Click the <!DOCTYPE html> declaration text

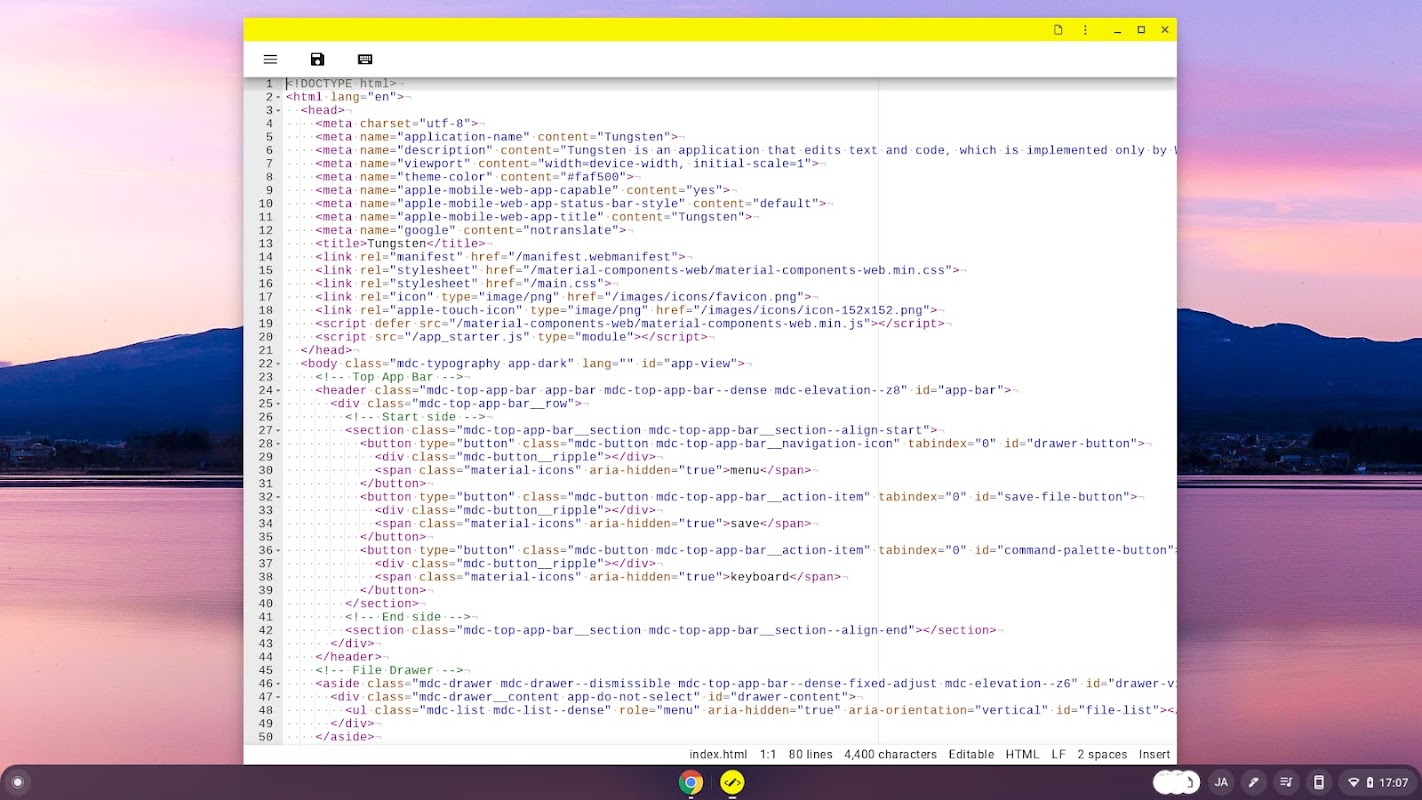tap(341, 84)
